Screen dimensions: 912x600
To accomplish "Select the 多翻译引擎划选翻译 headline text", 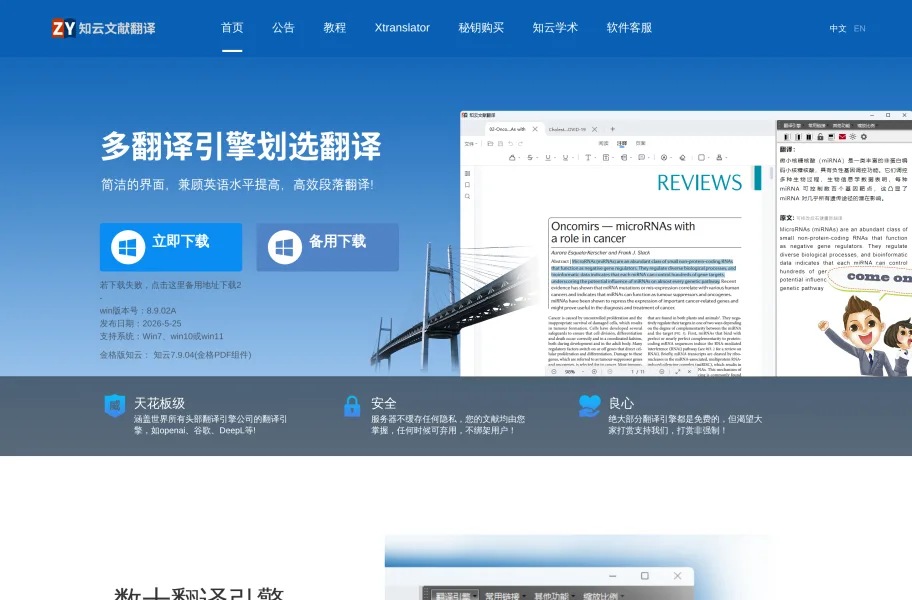I will [x=241, y=146].
